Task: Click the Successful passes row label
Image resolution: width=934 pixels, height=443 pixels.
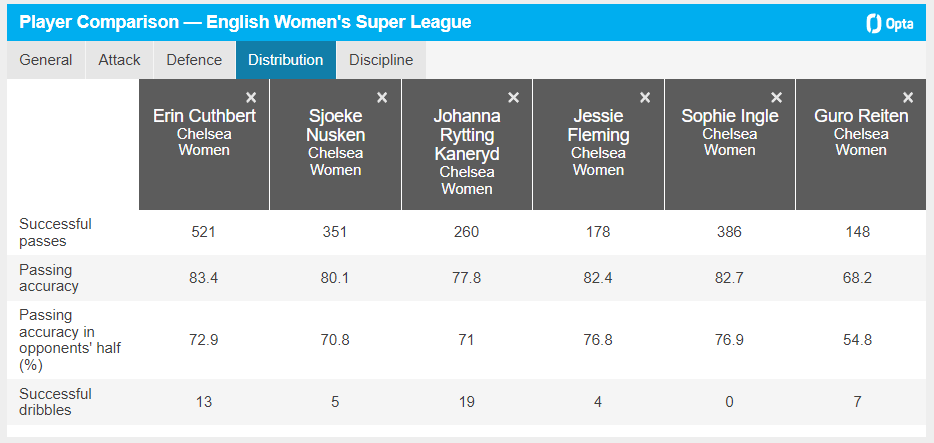Action: (55, 232)
